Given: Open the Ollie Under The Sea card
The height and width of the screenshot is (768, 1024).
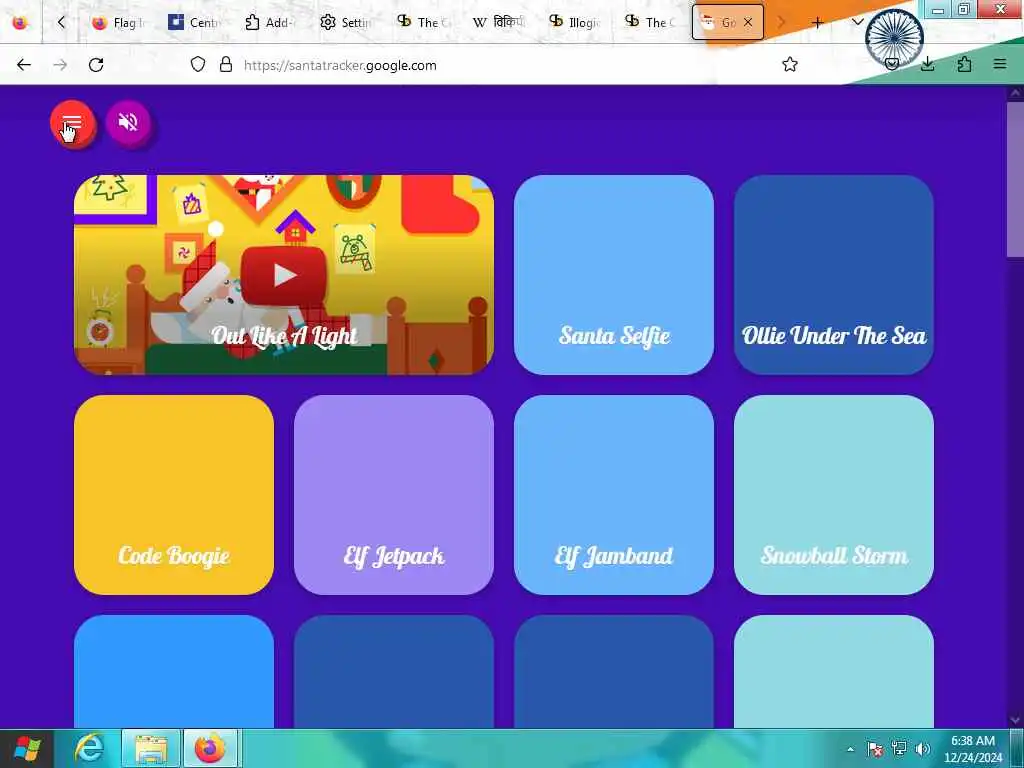Looking at the screenshot, I should coord(834,275).
